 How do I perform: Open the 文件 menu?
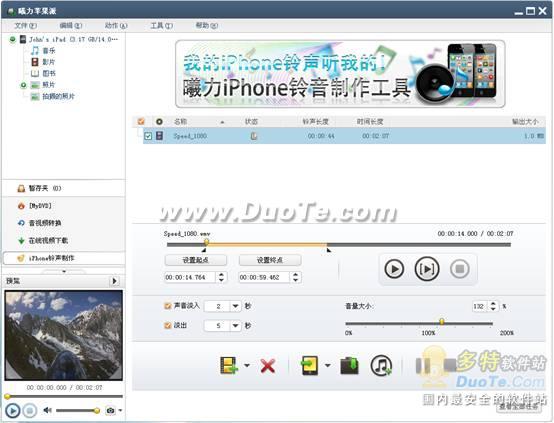click(25, 25)
